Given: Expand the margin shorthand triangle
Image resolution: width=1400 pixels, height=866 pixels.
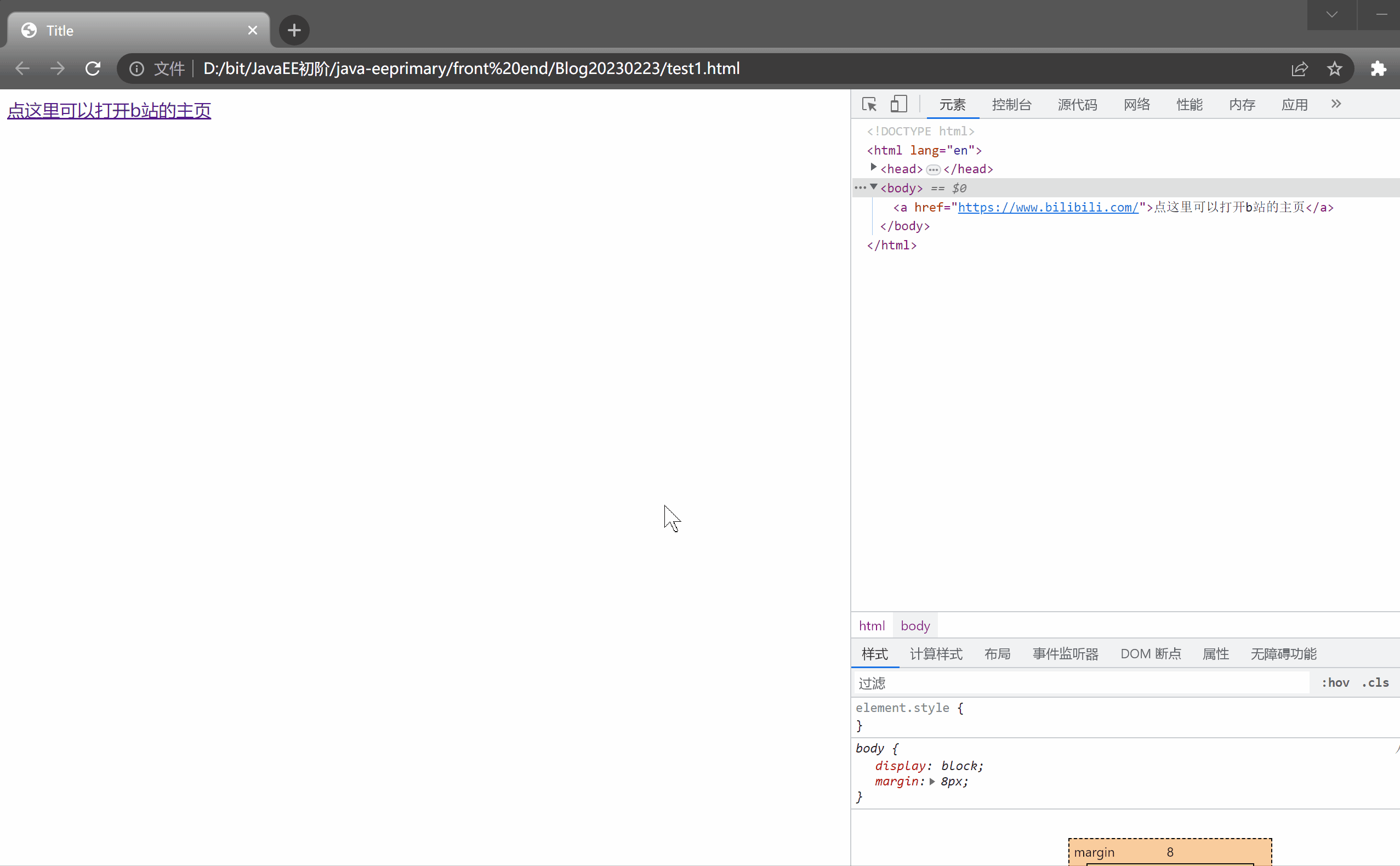Looking at the screenshot, I should 932,781.
